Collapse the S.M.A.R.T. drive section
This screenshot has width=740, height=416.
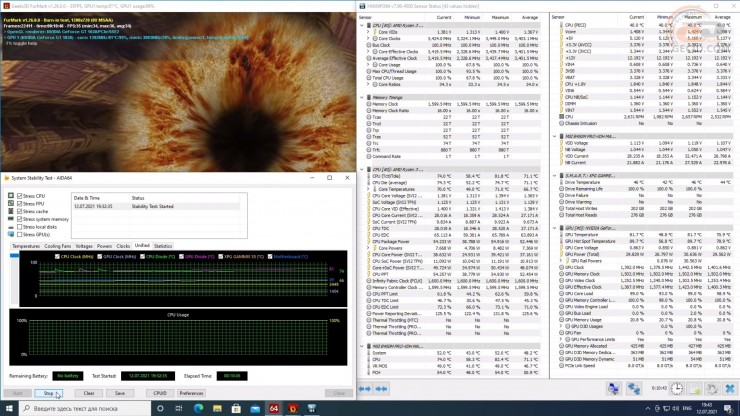tap(555, 176)
